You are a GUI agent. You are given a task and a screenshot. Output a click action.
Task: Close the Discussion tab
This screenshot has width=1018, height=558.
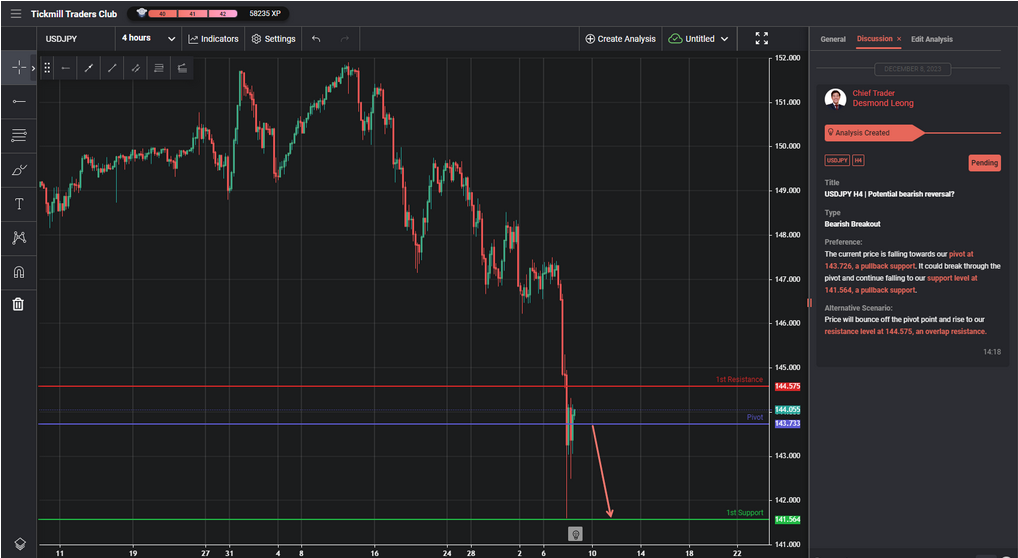pos(899,39)
